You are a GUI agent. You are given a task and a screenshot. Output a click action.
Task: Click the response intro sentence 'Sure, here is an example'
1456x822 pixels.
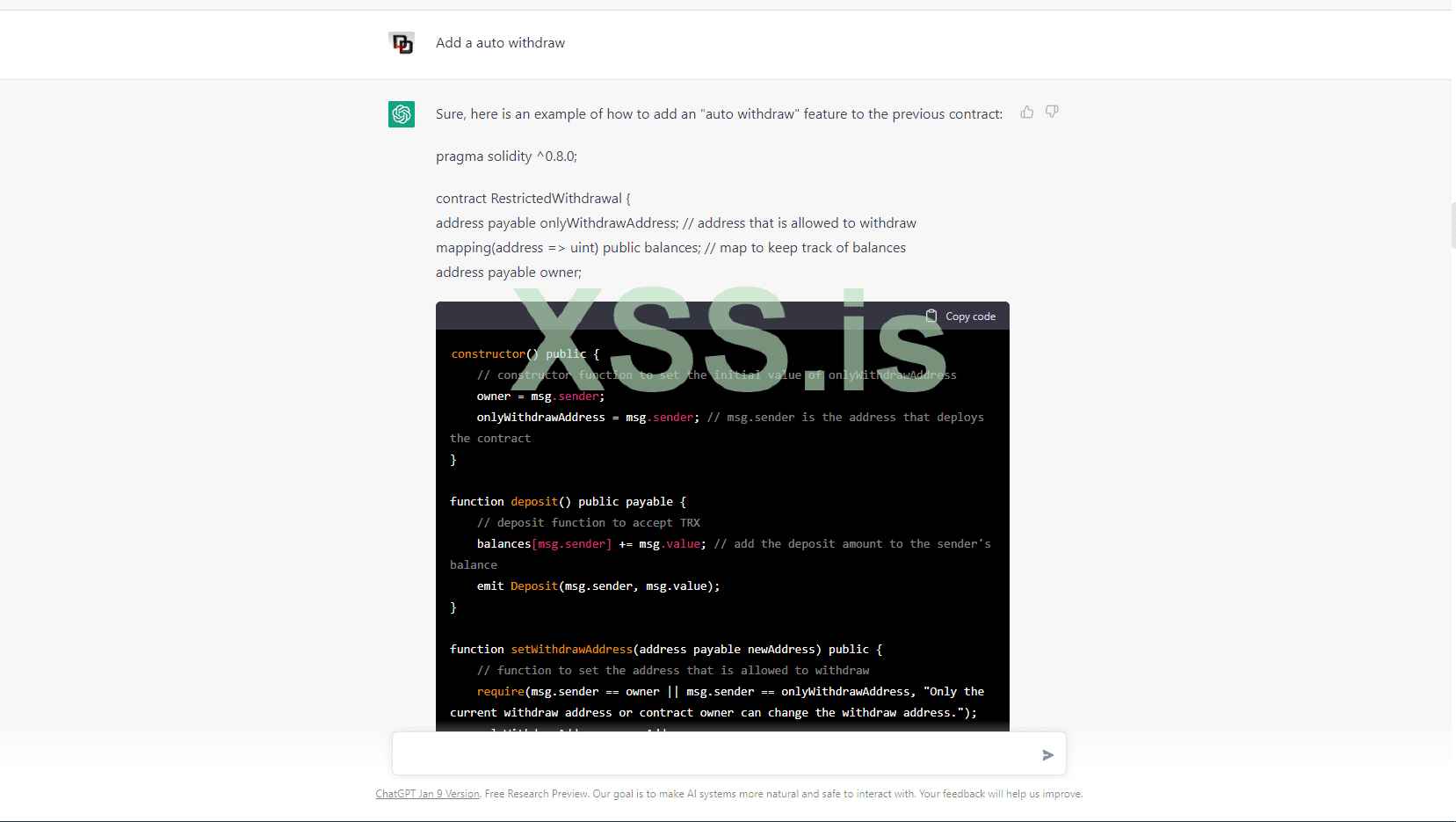pyautogui.click(x=719, y=114)
